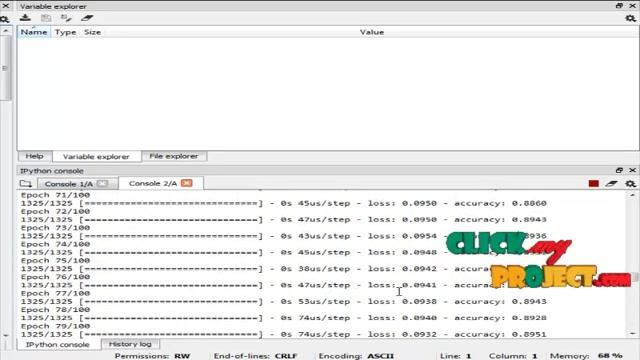Browse tabs icon left of Console 1/A
640x360 pixels.
(26, 184)
